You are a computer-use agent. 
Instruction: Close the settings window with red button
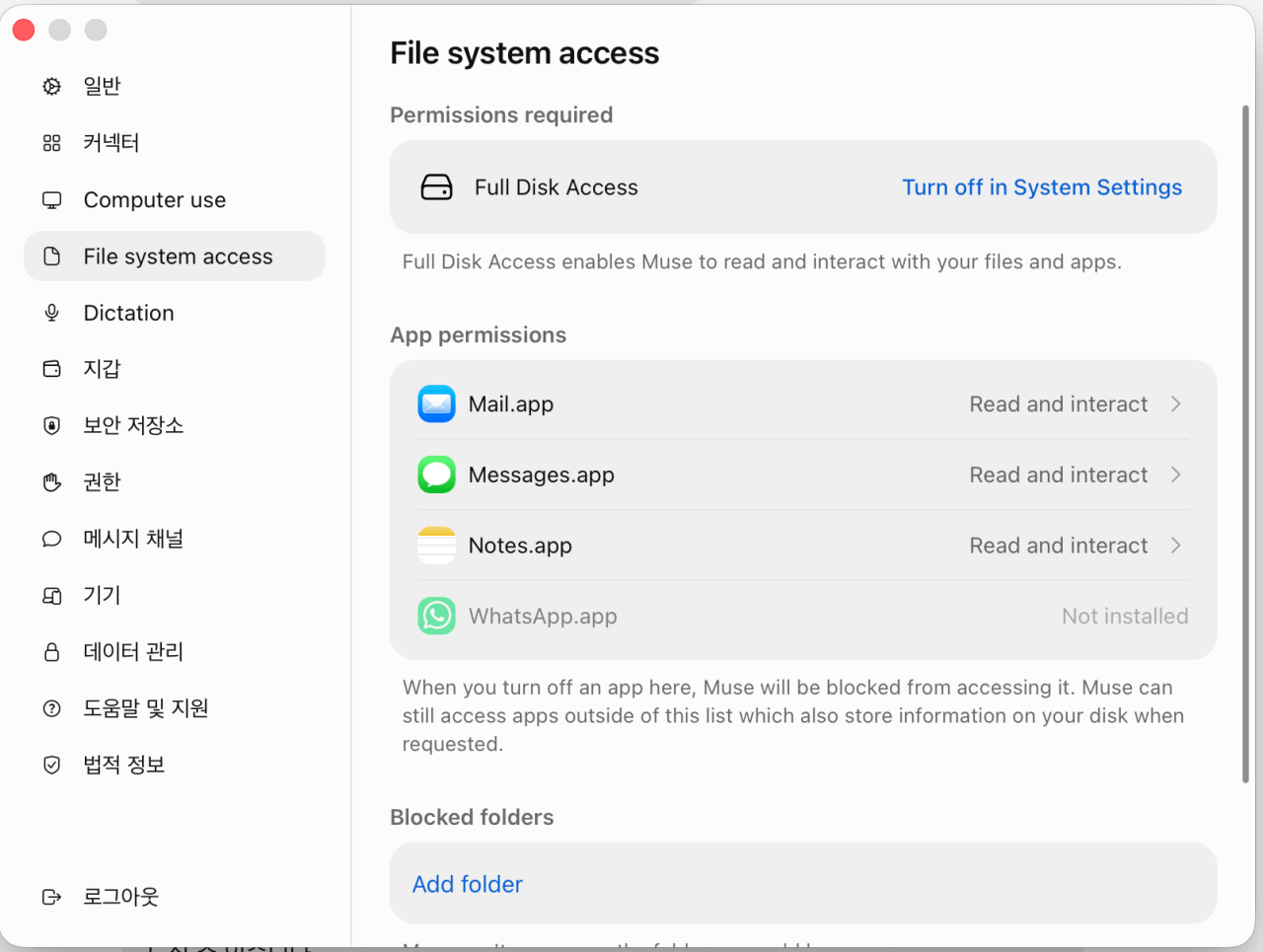(x=24, y=31)
